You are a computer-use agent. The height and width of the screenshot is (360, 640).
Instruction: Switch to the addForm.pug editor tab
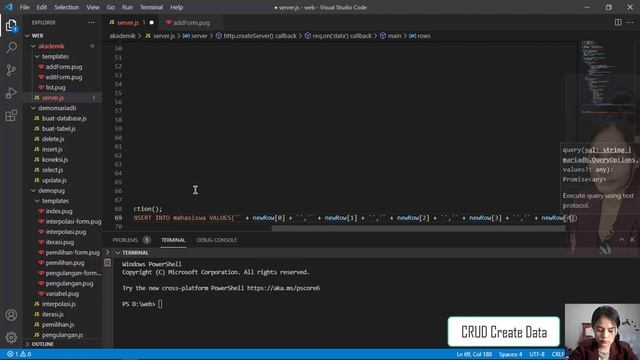click(191, 22)
